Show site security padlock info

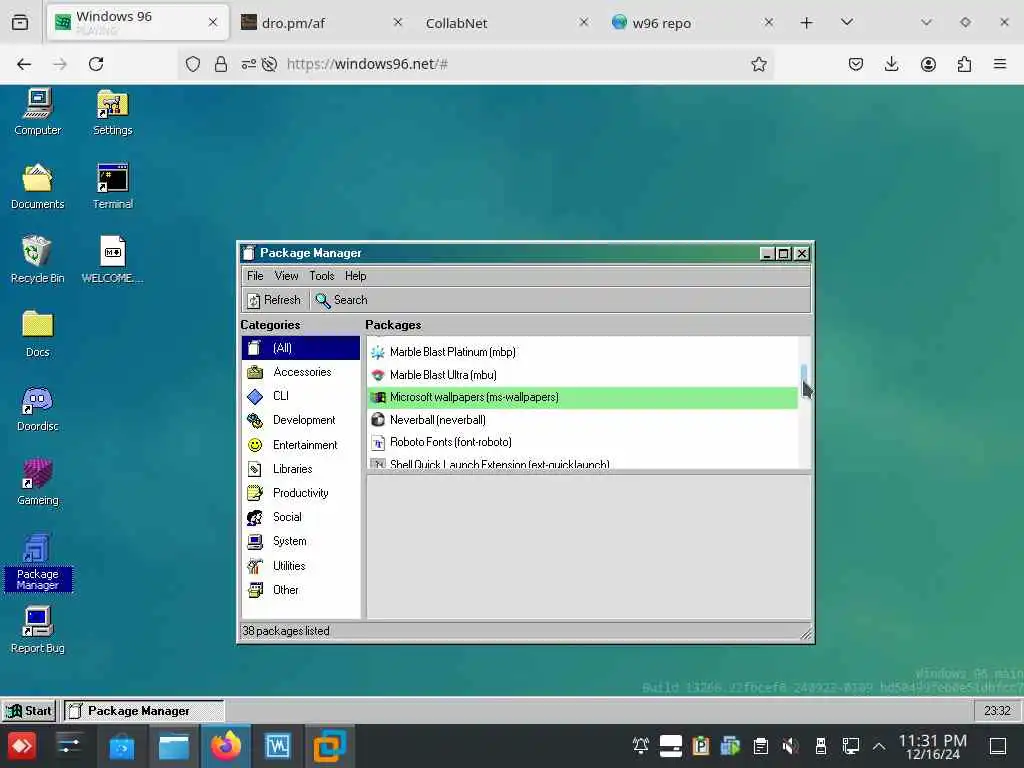tap(221, 64)
